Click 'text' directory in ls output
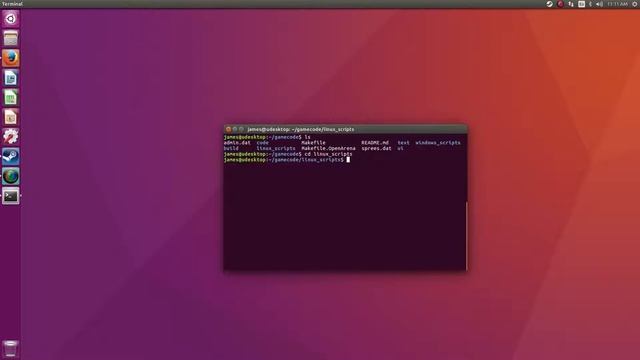The image size is (640, 360). pos(403,143)
